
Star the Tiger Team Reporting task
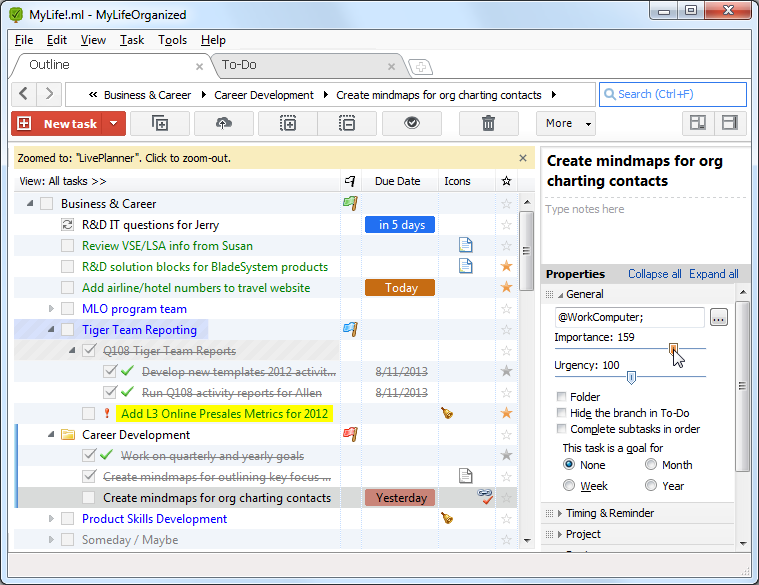(x=506, y=330)
